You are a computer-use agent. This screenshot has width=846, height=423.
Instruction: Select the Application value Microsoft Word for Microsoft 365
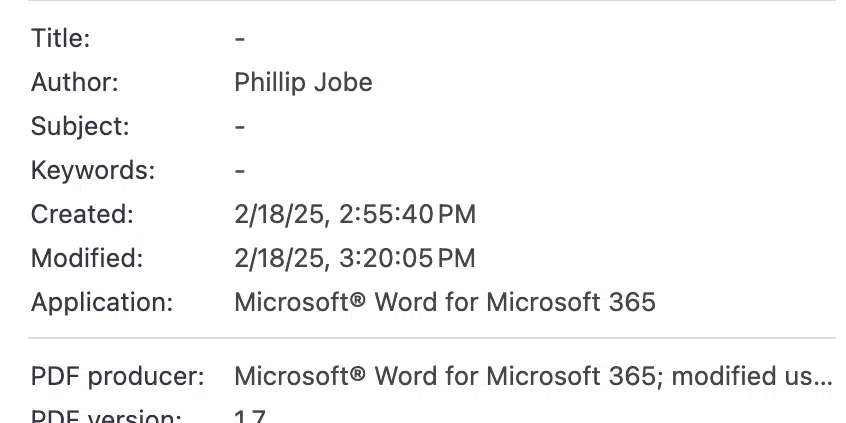[445, 302]
